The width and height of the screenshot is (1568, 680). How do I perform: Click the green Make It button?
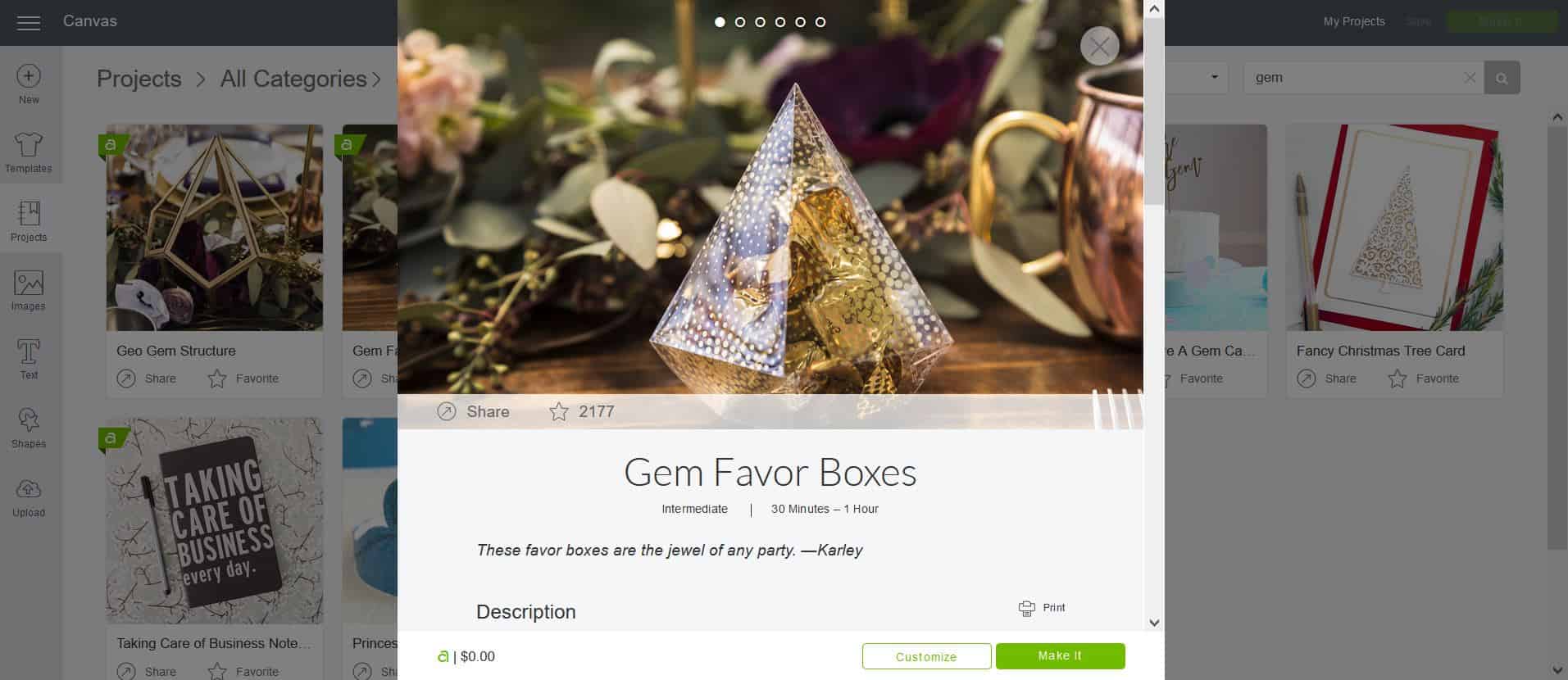[x=1060, y=655]
